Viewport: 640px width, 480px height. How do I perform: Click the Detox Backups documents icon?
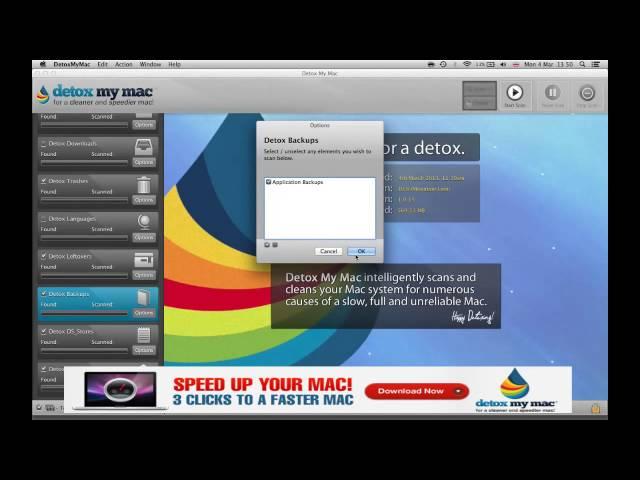(x=143, y=297)
